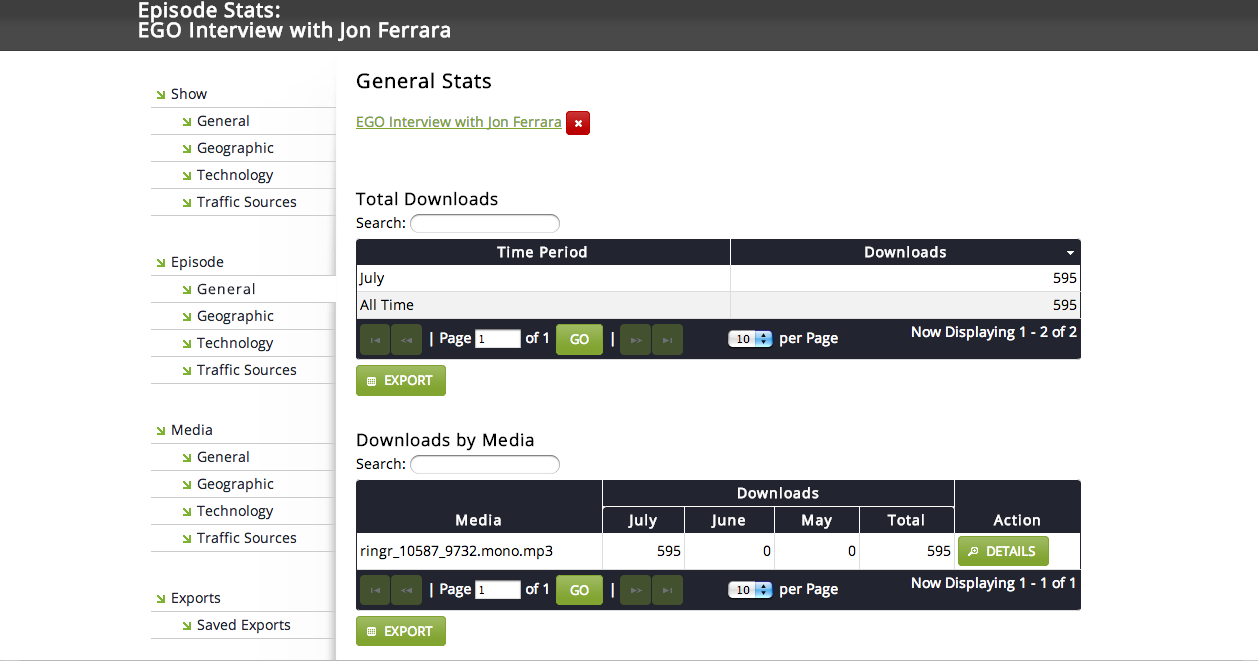Expand the Episode section in sidebar

tap(197, 262)
